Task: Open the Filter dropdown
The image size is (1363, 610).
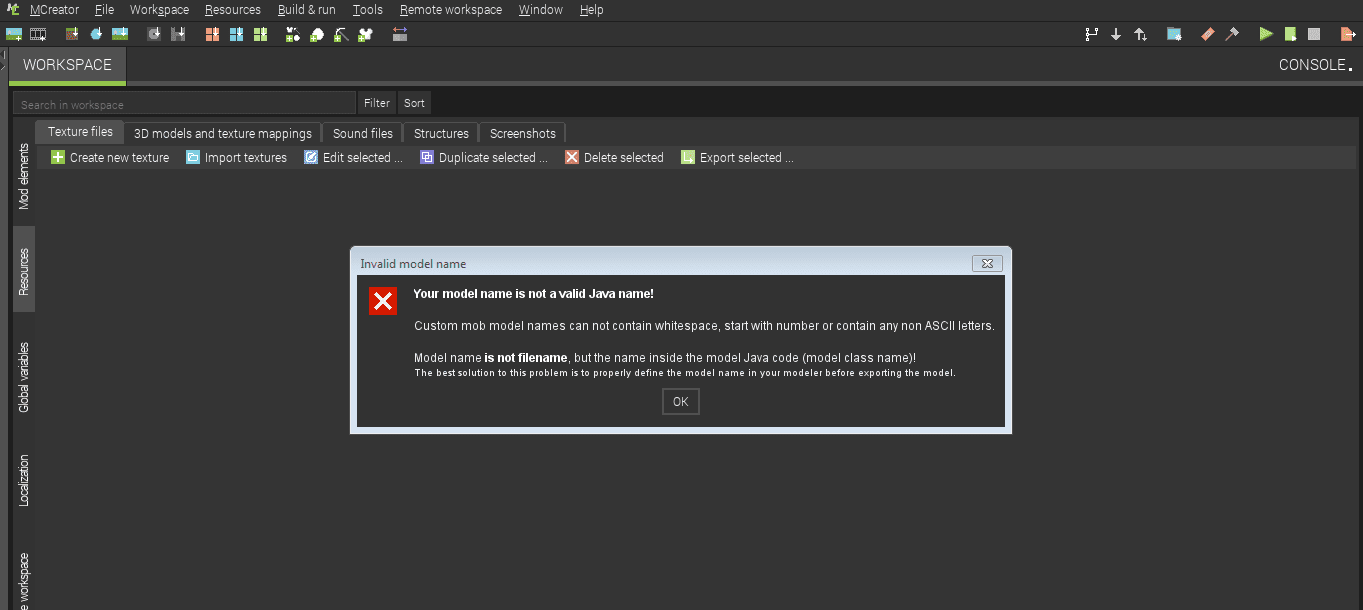Action: coord(377,103)
